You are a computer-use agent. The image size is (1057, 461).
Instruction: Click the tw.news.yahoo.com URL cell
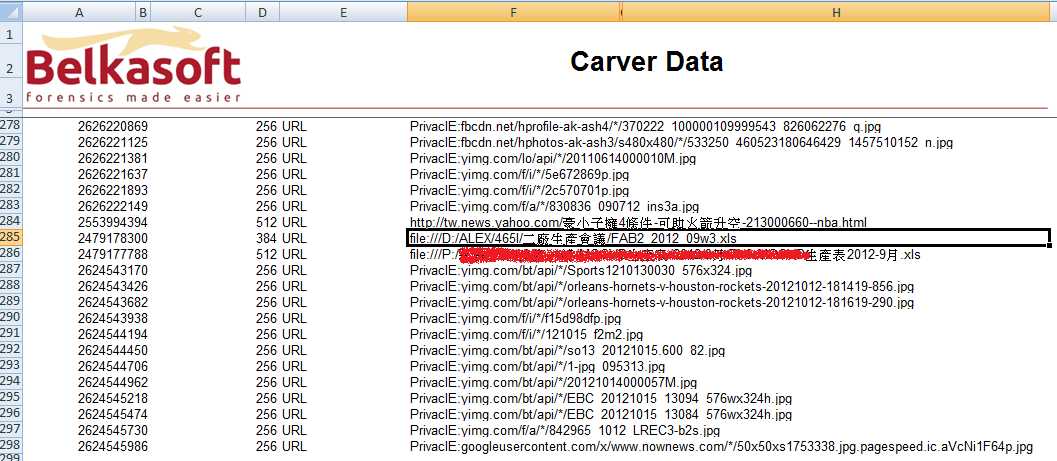[x=638, y=222]
